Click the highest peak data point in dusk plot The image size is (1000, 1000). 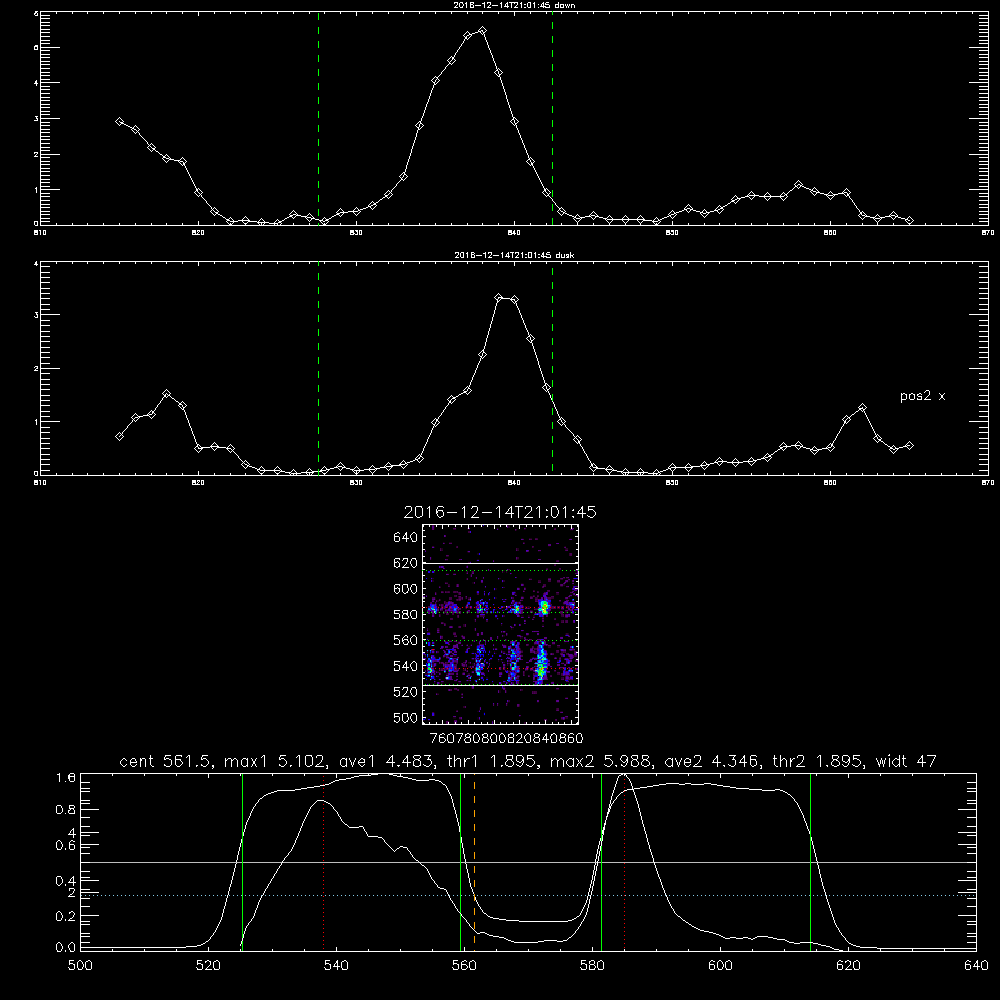coord(499,298)
